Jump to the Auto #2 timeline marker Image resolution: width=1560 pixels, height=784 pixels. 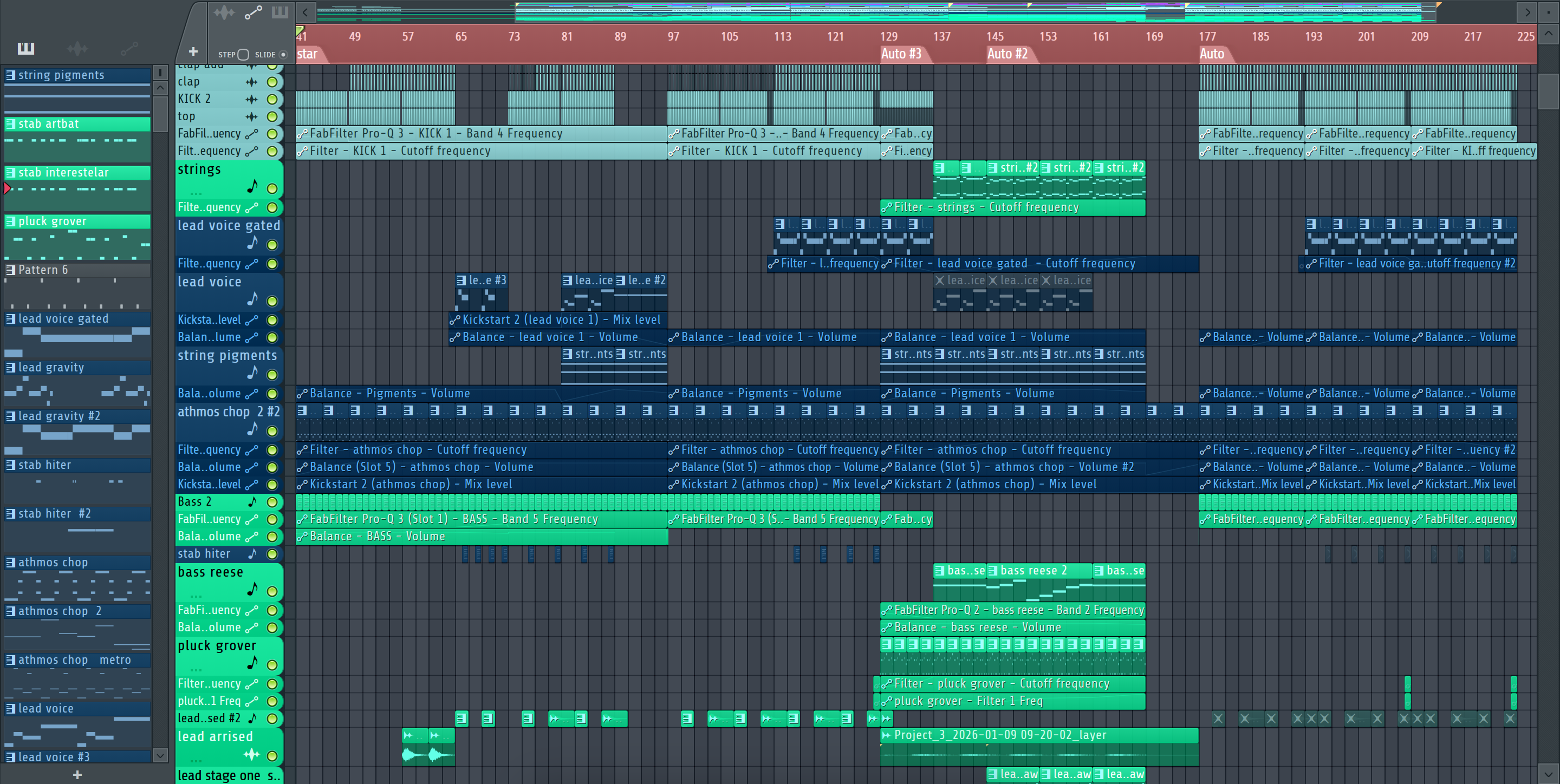[1007, 55]
